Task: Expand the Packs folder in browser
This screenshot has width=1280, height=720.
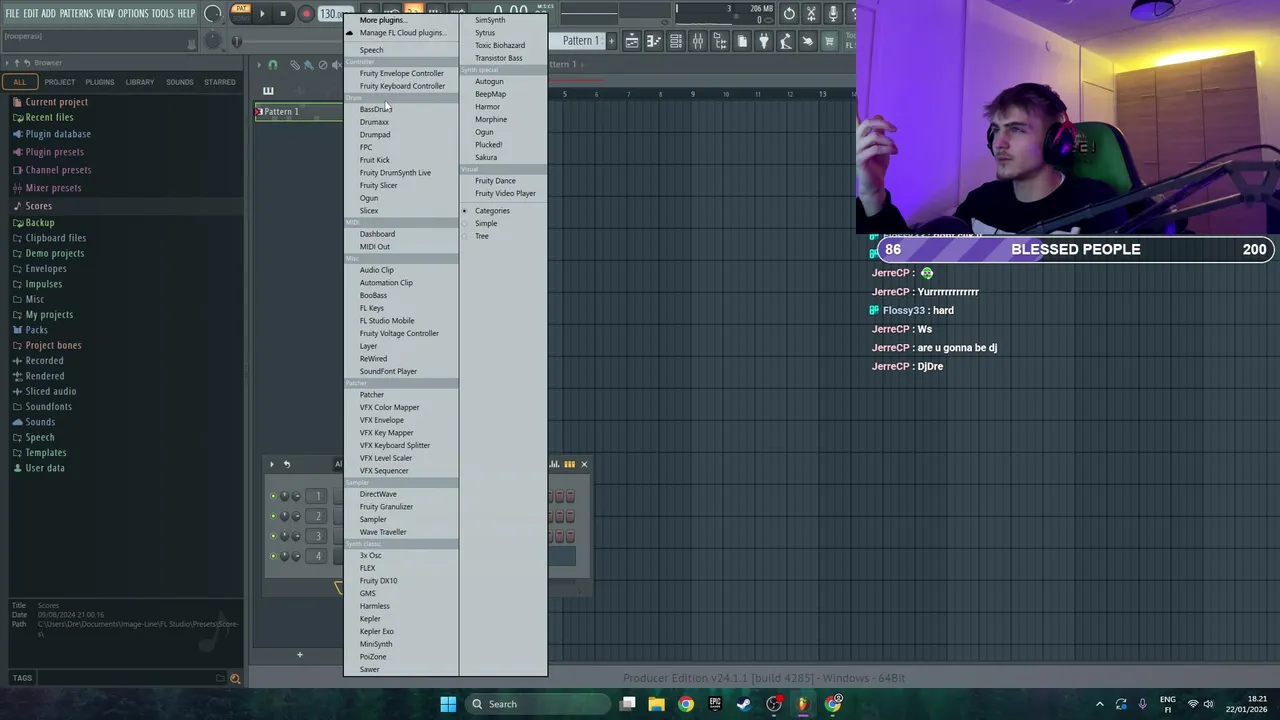Action: click(36, 330)
